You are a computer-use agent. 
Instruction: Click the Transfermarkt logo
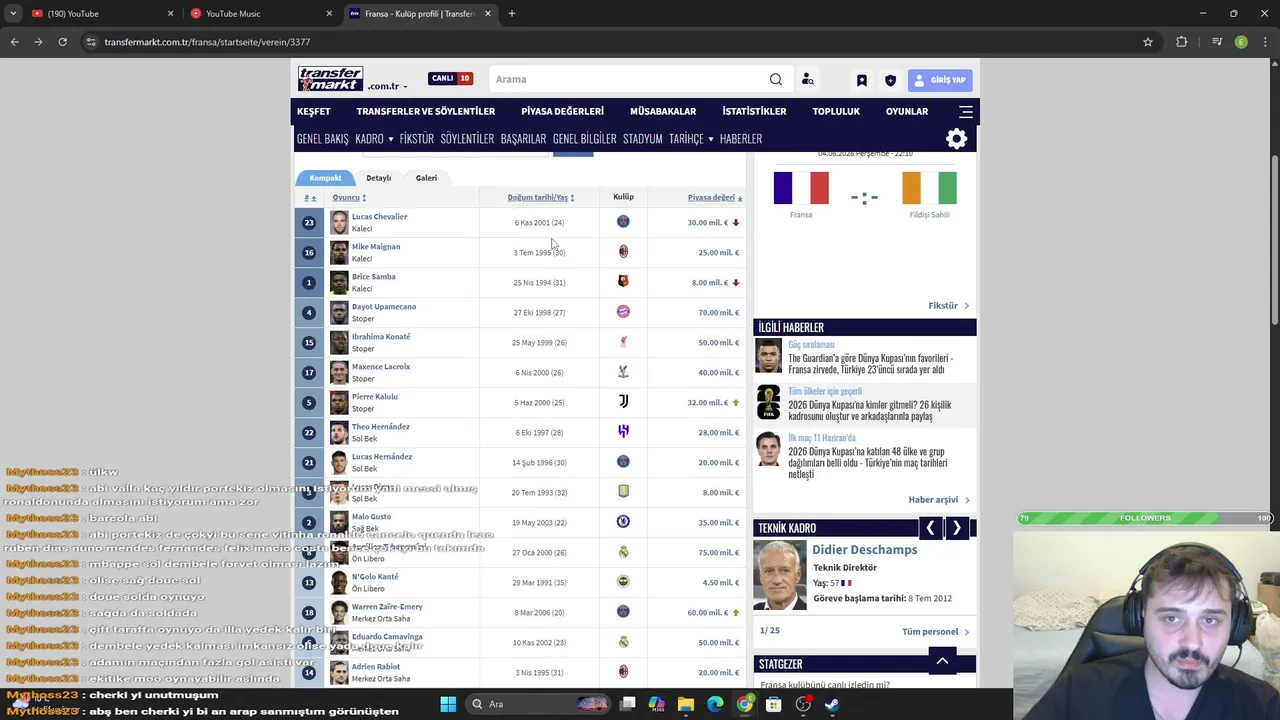point(330,79)
